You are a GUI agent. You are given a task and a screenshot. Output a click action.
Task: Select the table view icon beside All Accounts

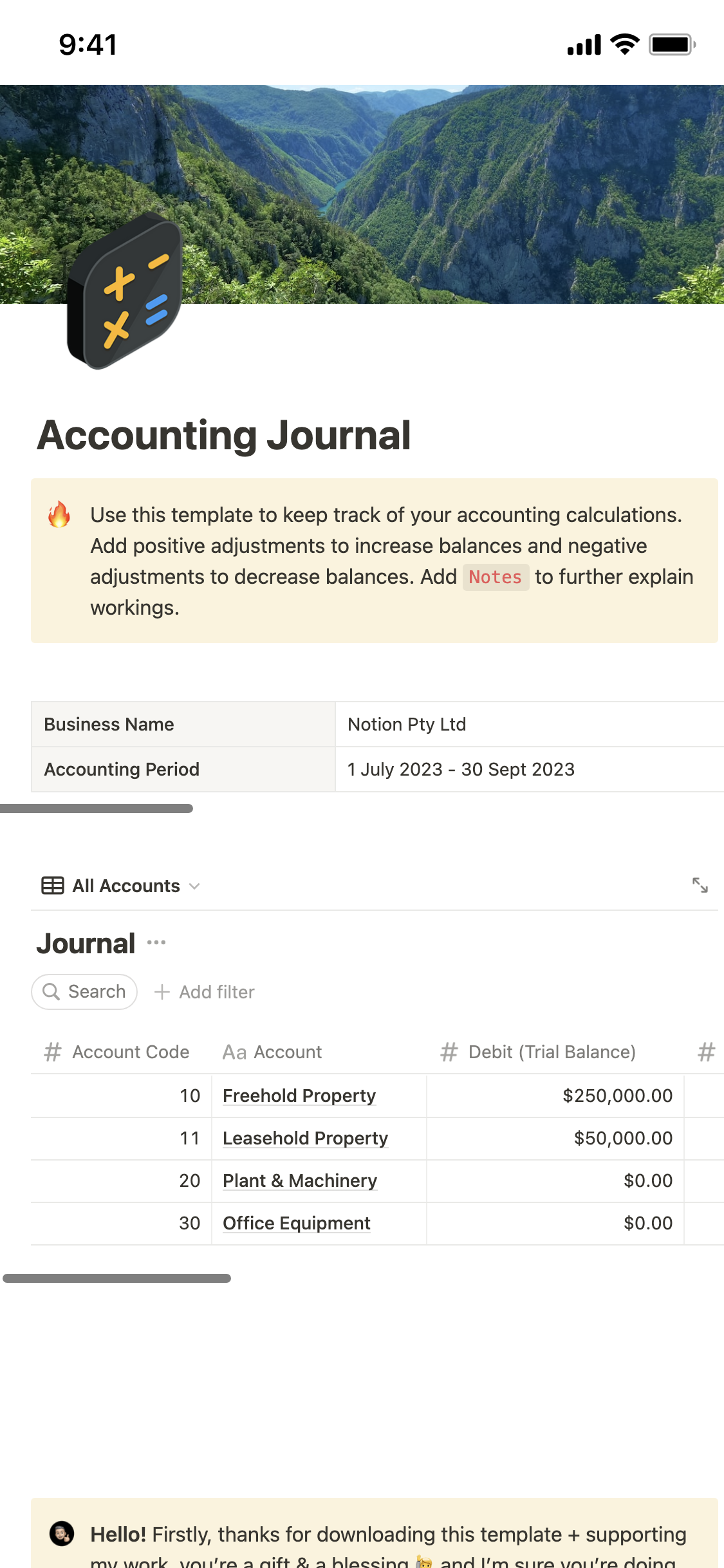click(51, 886)
